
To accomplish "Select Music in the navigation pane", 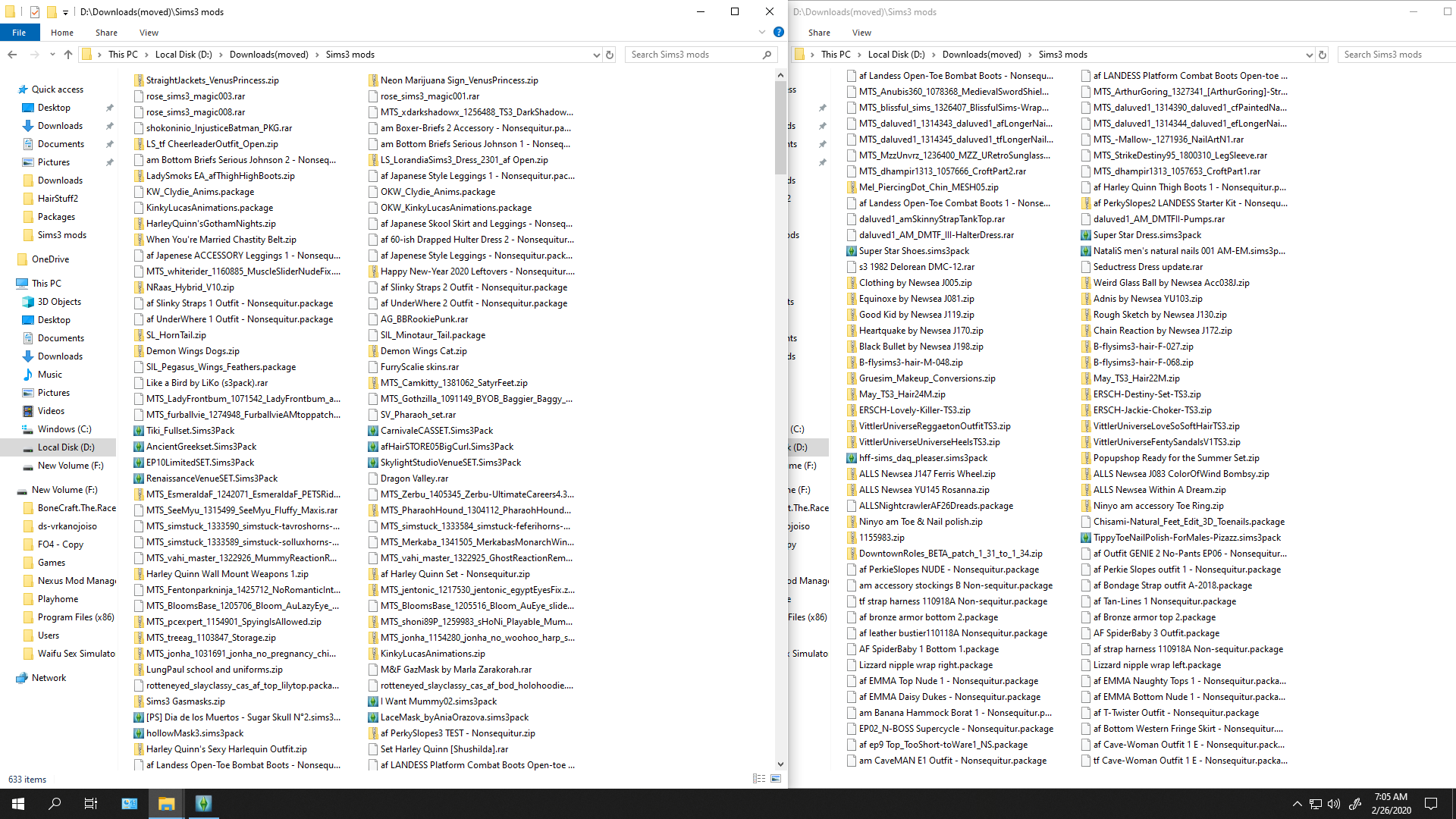I will [50, 375].
